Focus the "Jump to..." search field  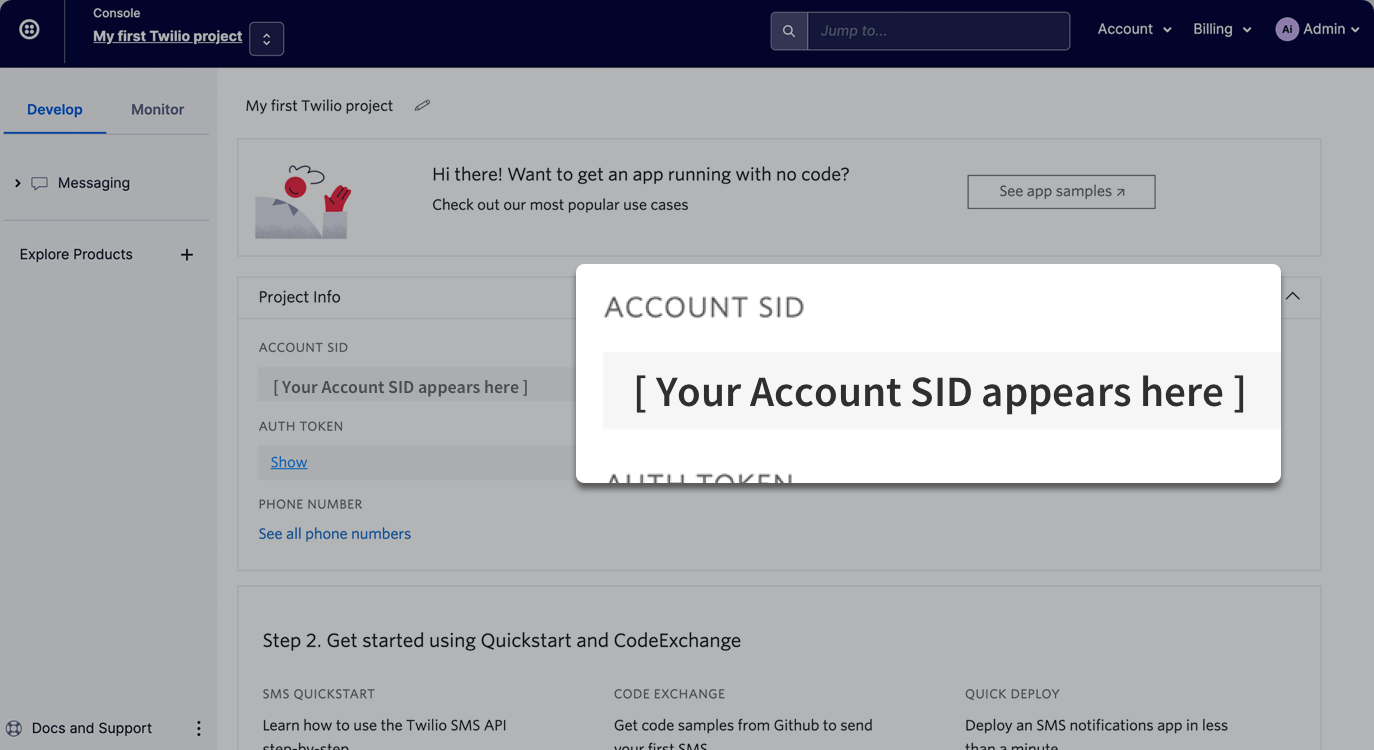click(x=938, y=31)
